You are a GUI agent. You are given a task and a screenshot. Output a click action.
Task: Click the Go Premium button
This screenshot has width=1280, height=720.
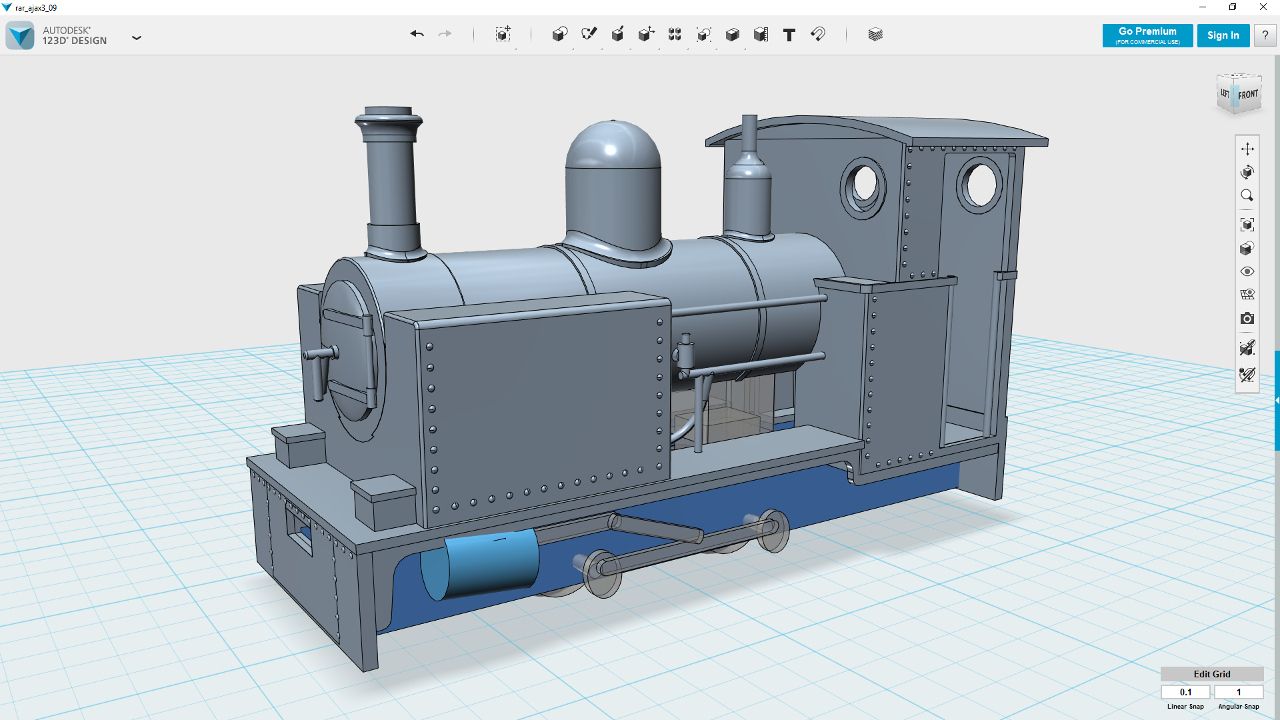point(1147,35)
